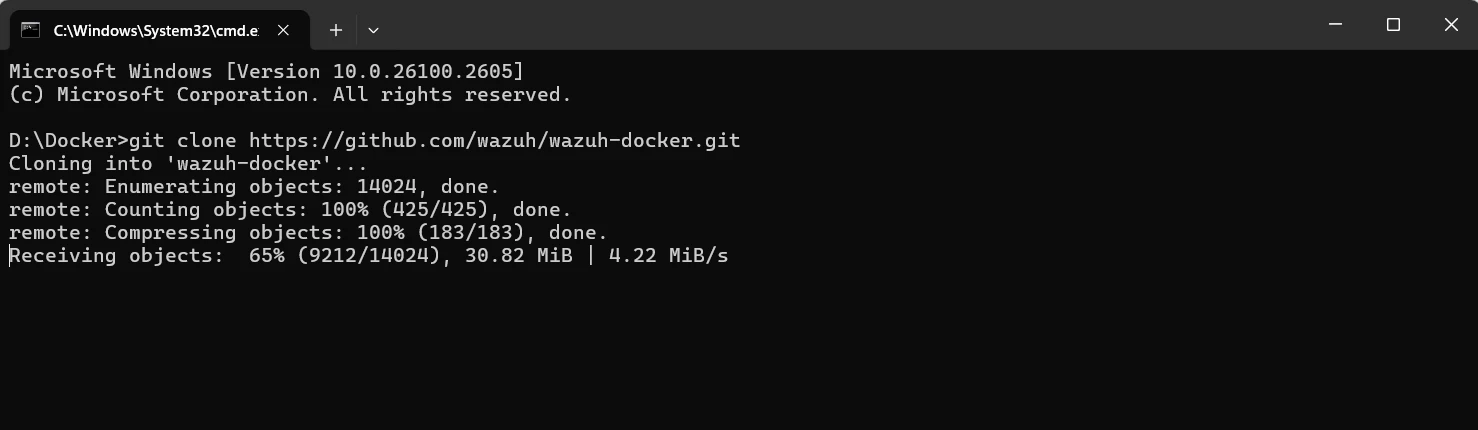Click the 'git clone' command text

(184, 140)
